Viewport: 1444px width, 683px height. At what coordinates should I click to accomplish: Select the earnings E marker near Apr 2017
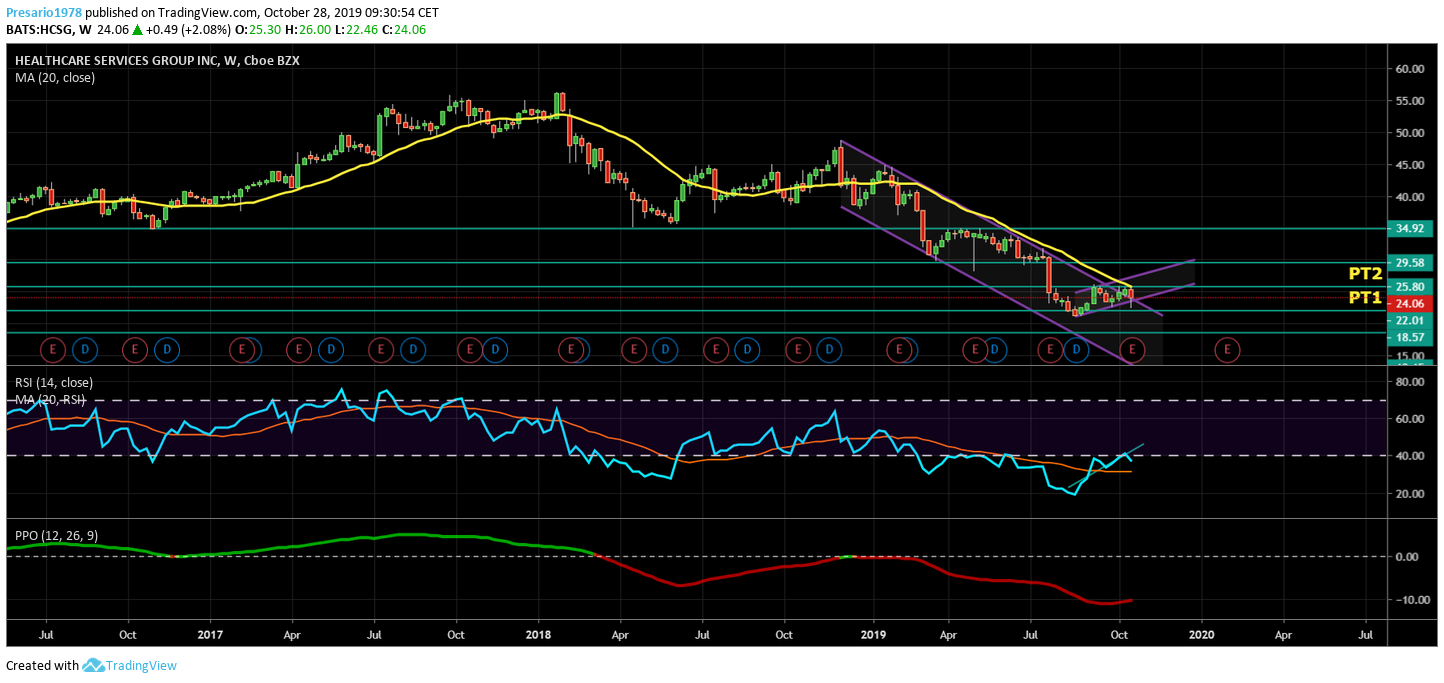[x=298, y=349]
